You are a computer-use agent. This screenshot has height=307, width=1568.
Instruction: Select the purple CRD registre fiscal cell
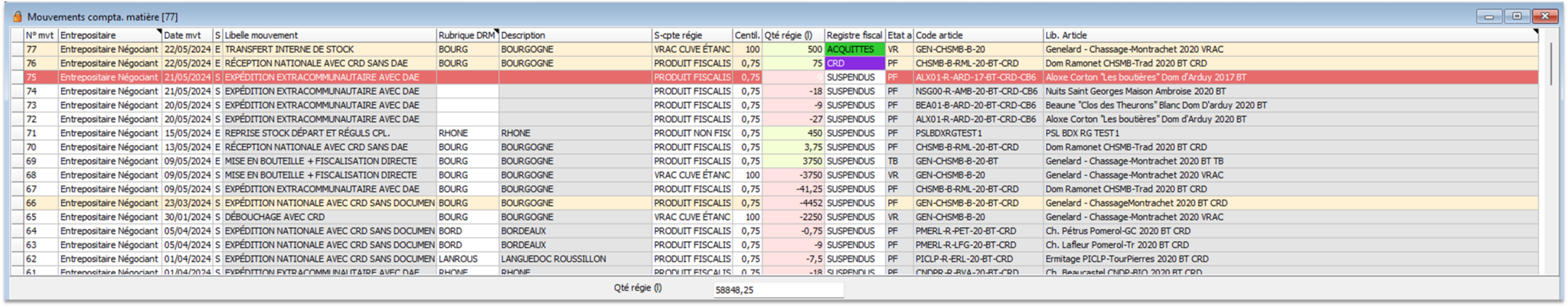pos(854,64)
